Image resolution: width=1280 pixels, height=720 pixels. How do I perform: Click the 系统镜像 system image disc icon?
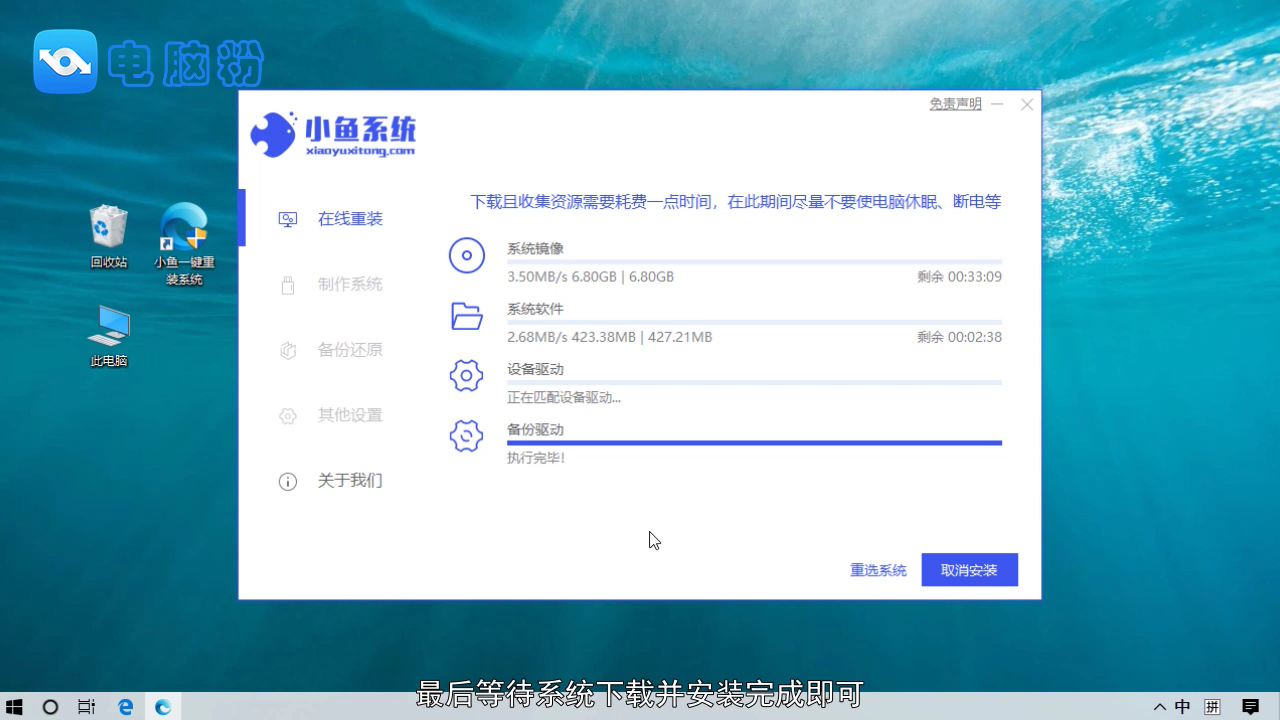point(466,255)
